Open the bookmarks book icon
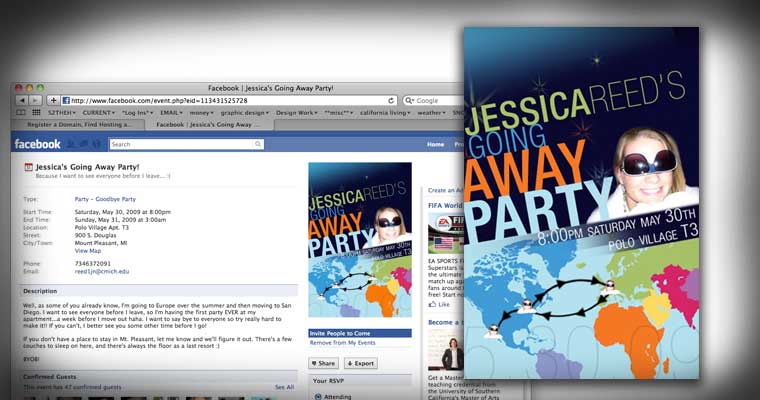This screenshot has height=400, width=760. click(x=21, y=112)
